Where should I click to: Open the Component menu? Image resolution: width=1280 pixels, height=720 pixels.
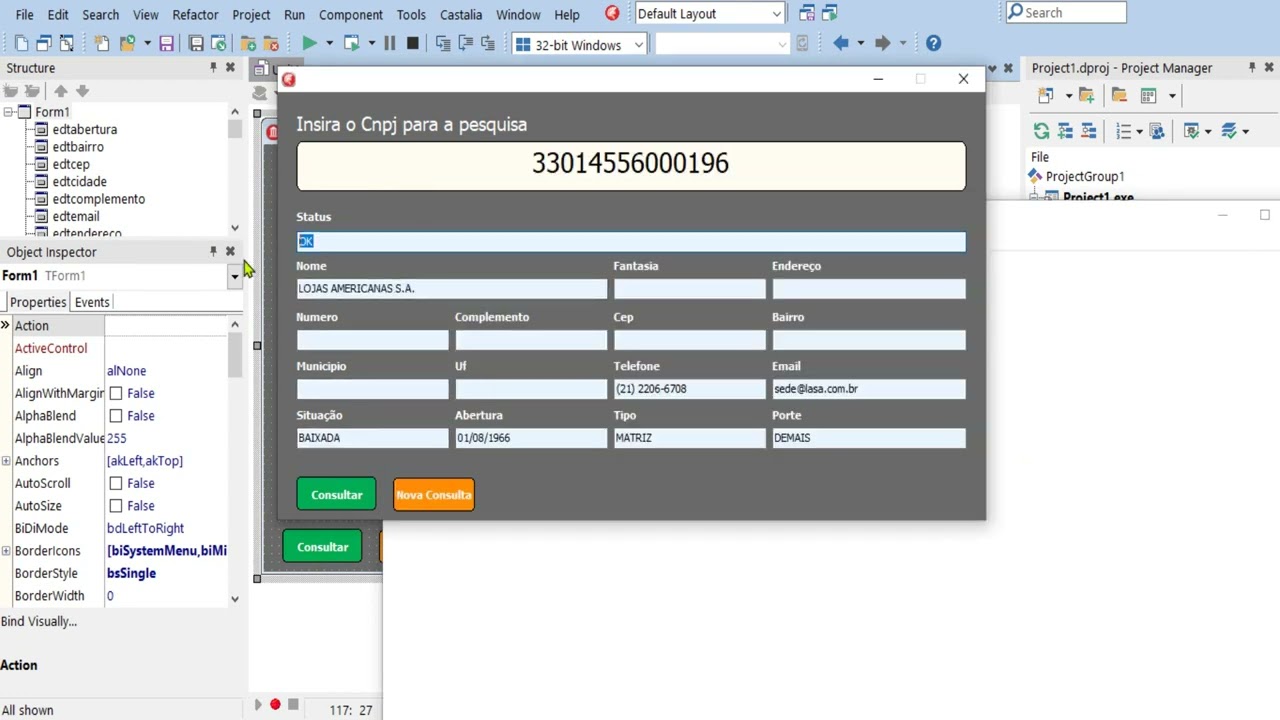click(x=351, y=15)
